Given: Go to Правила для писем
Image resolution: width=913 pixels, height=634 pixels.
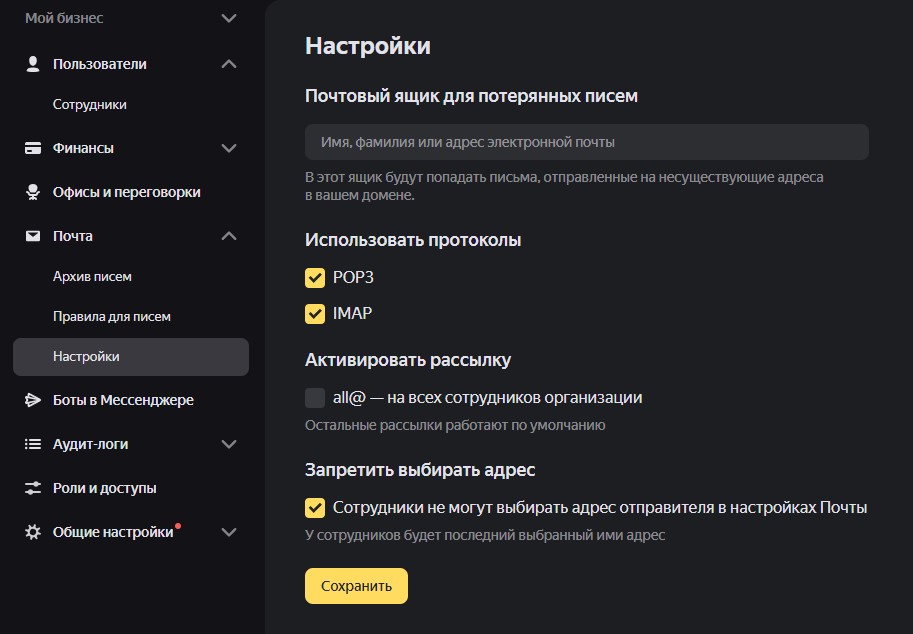Looking at the screenshot, I should click(112, 317).
